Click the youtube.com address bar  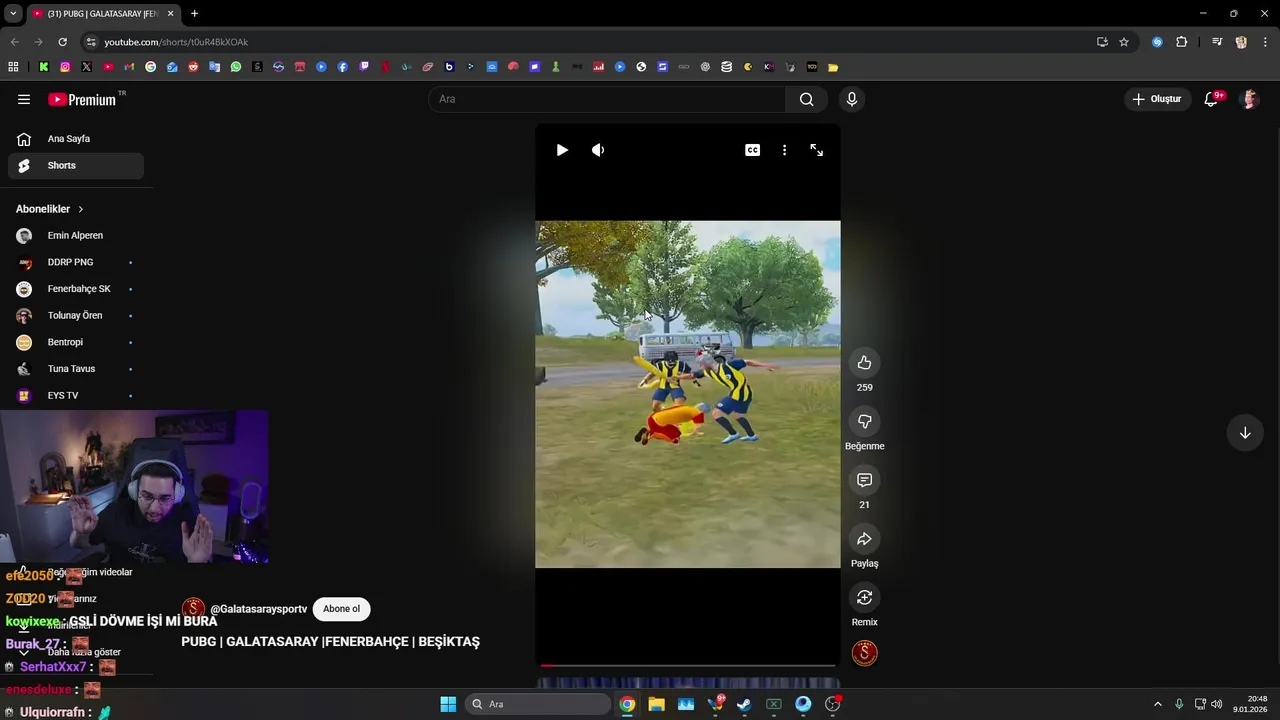590,42
